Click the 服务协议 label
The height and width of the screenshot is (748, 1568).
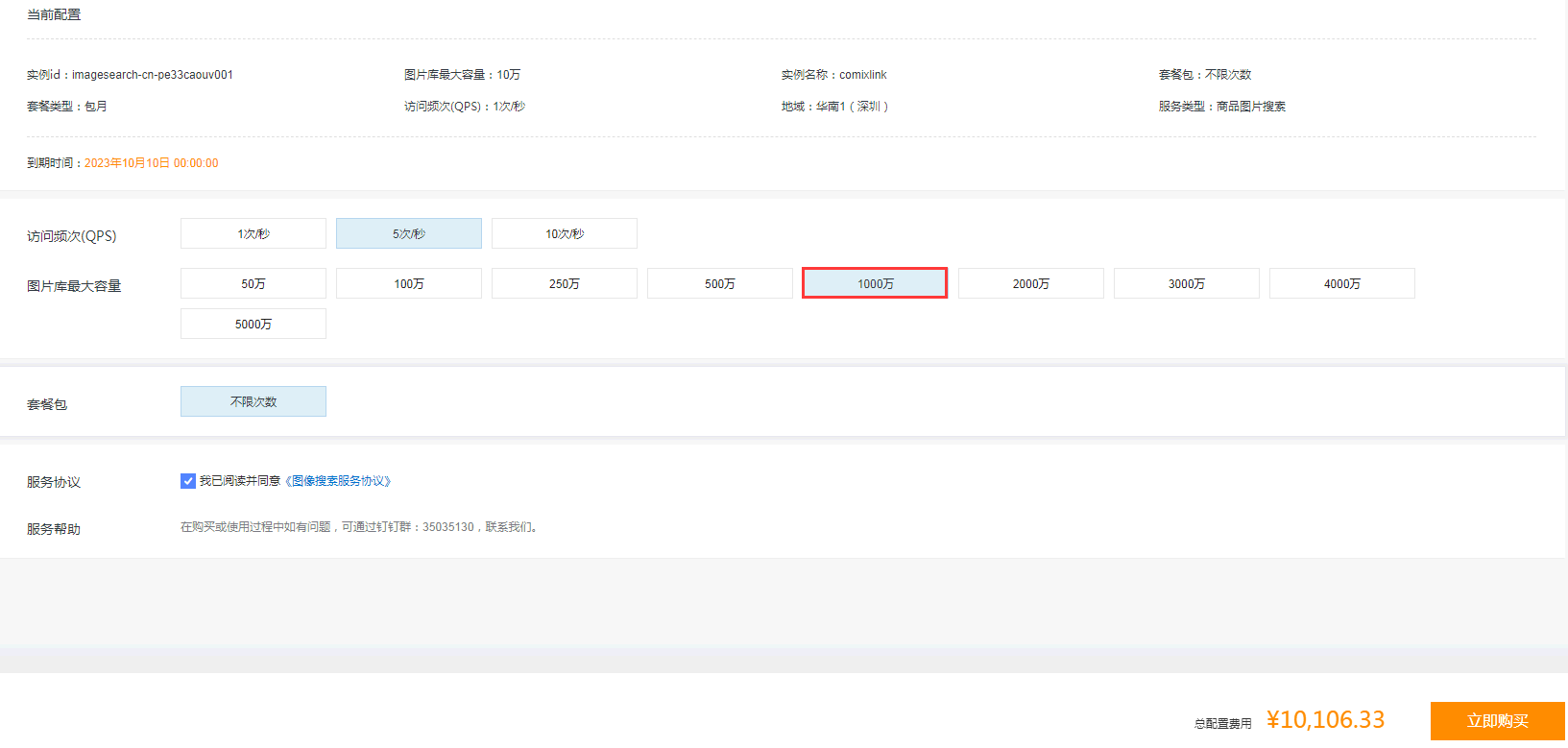click(54, 482)
